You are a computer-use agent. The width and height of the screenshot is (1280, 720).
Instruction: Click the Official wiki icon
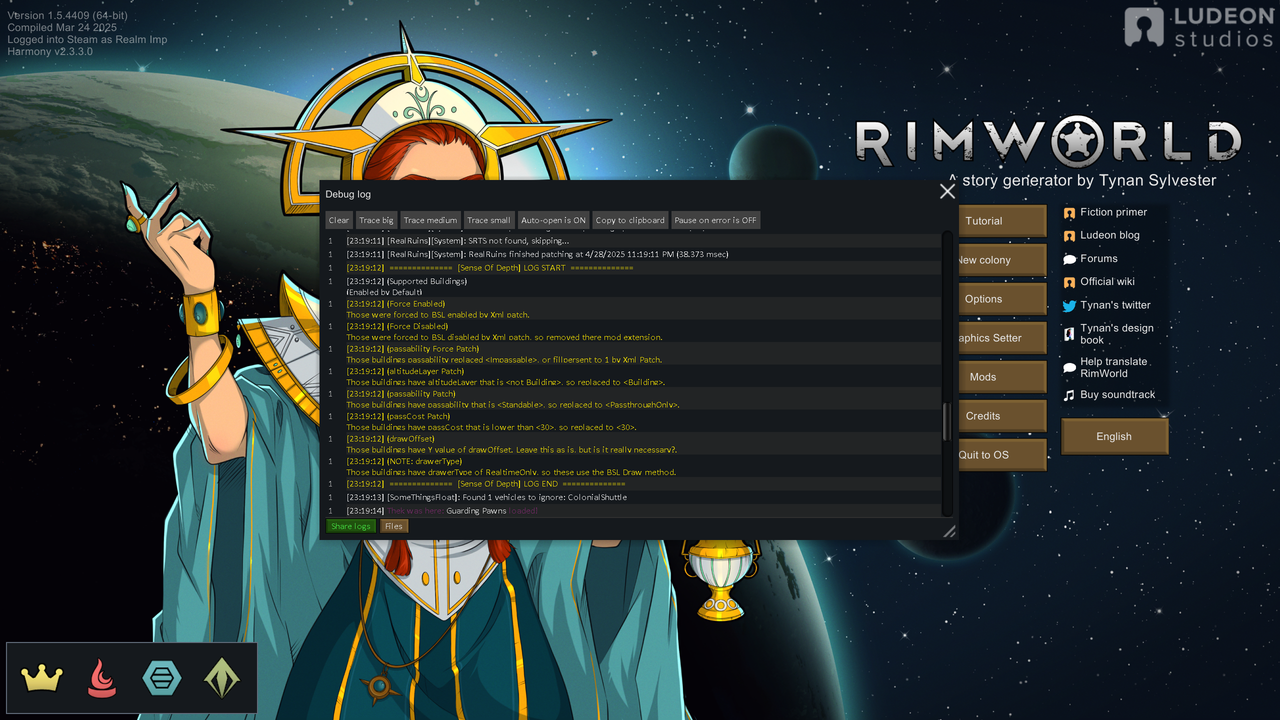[x=1069, y=282]
